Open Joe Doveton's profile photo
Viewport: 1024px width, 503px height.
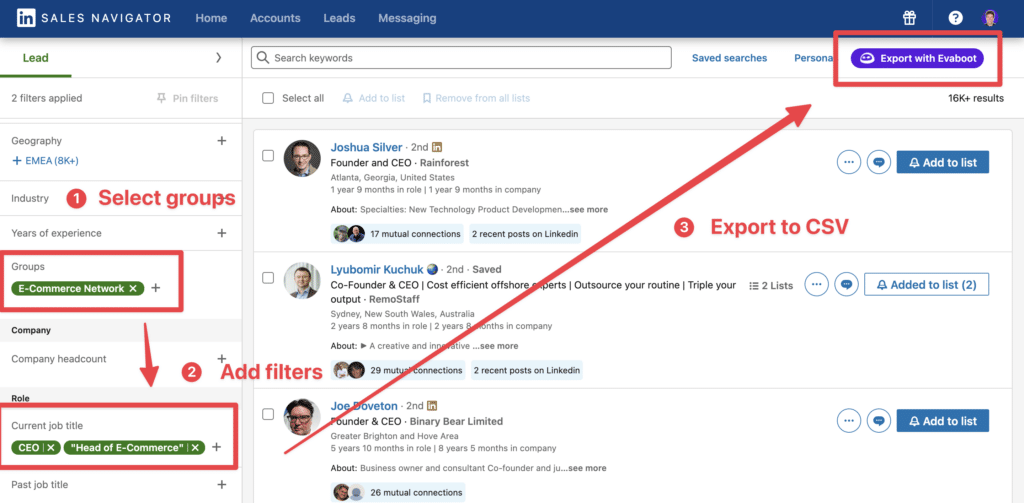[x=302, y=416]
